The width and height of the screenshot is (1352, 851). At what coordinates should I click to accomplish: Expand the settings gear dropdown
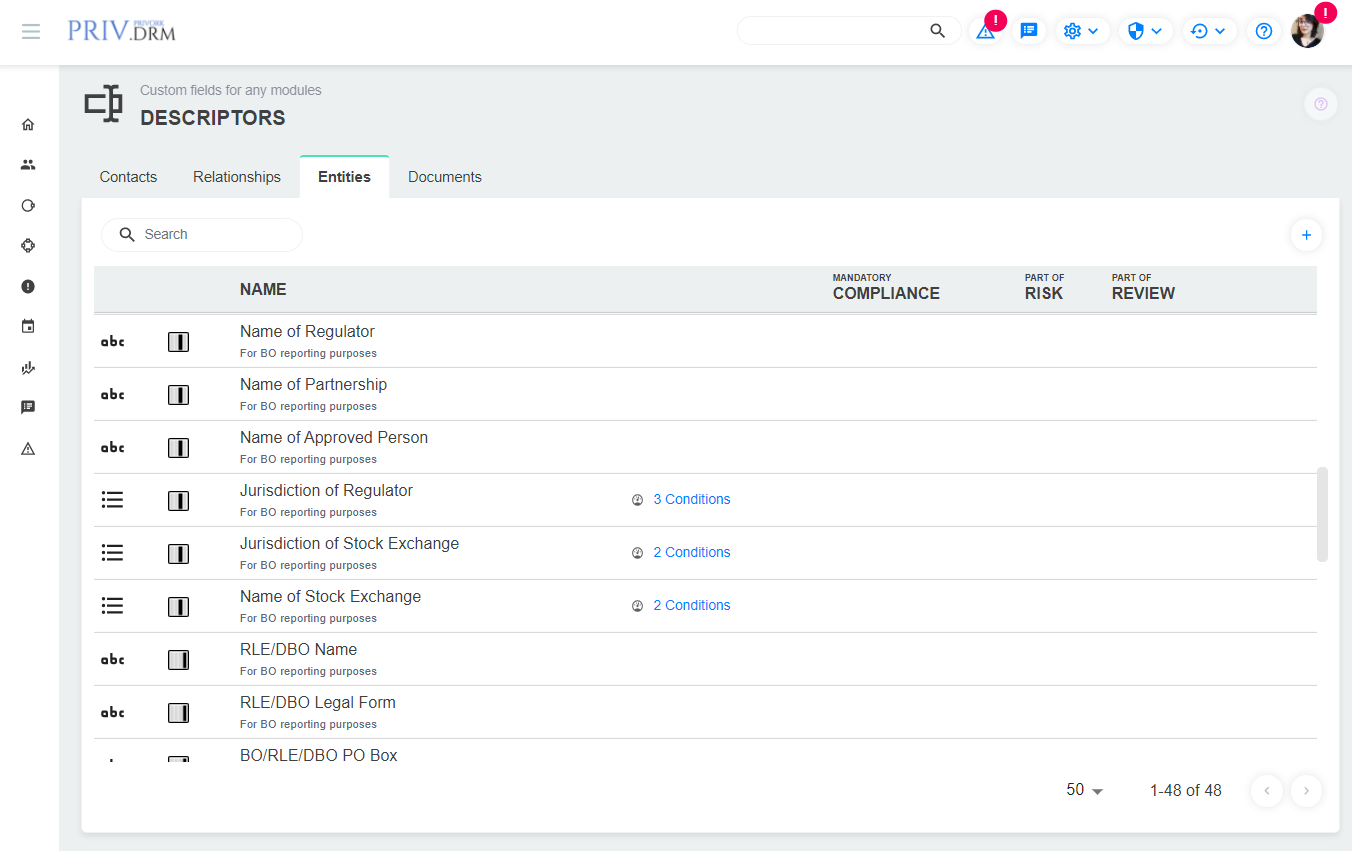tap(1082, 31)
